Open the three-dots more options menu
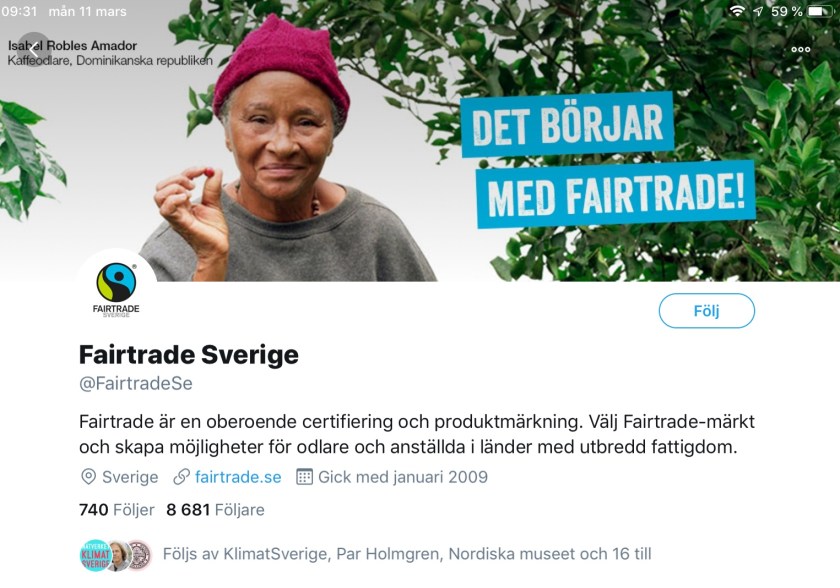 [x=801, y=49]
